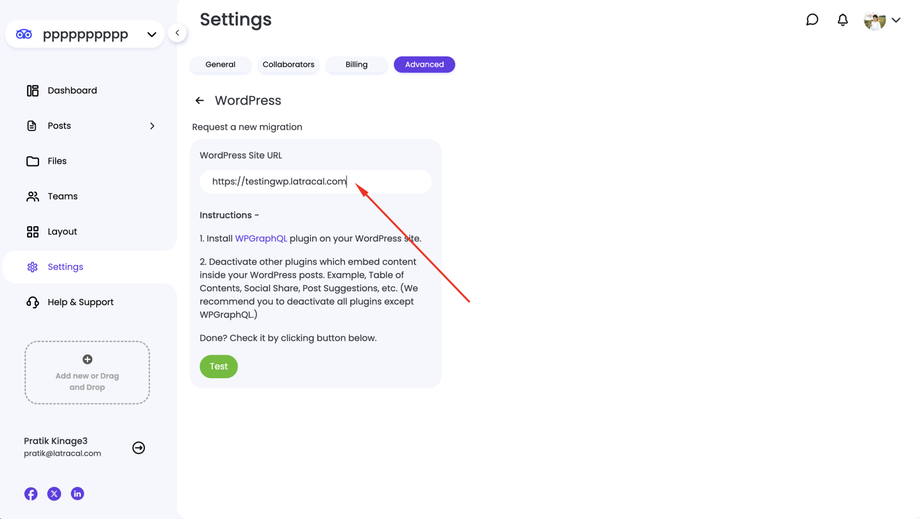Screen dimensions: 920x519
Task: Open the profile avatar dropdown
Action: pos(882,20)
